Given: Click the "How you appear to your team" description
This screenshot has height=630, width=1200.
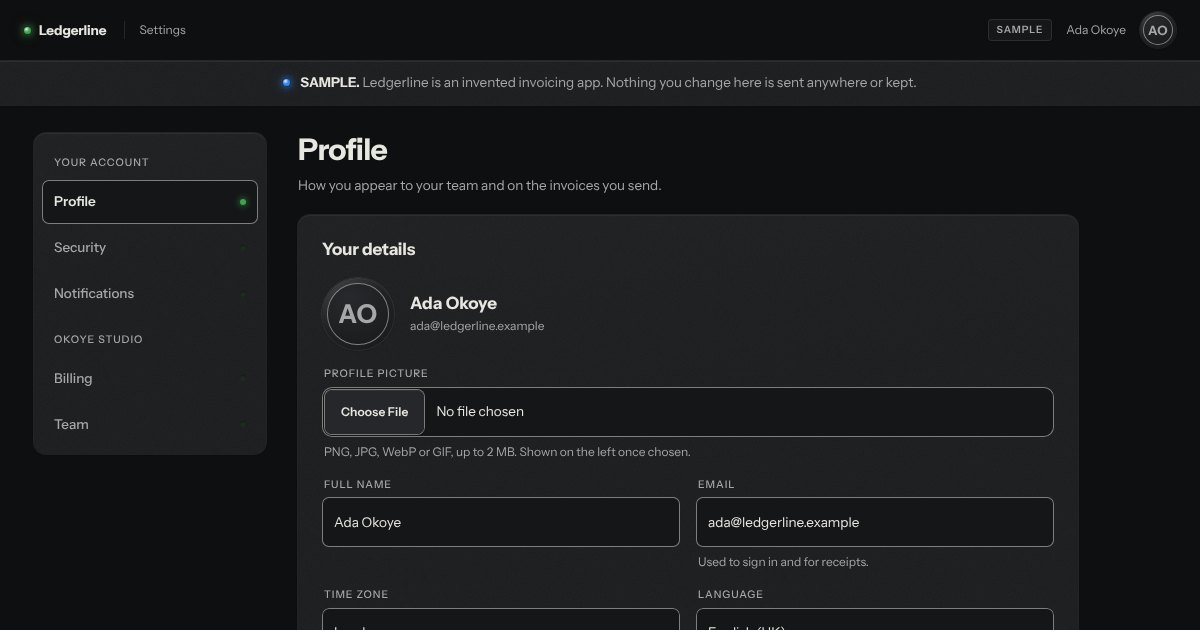Looking at the screenshot, I should pyautogui.click(x=480, y=186).
